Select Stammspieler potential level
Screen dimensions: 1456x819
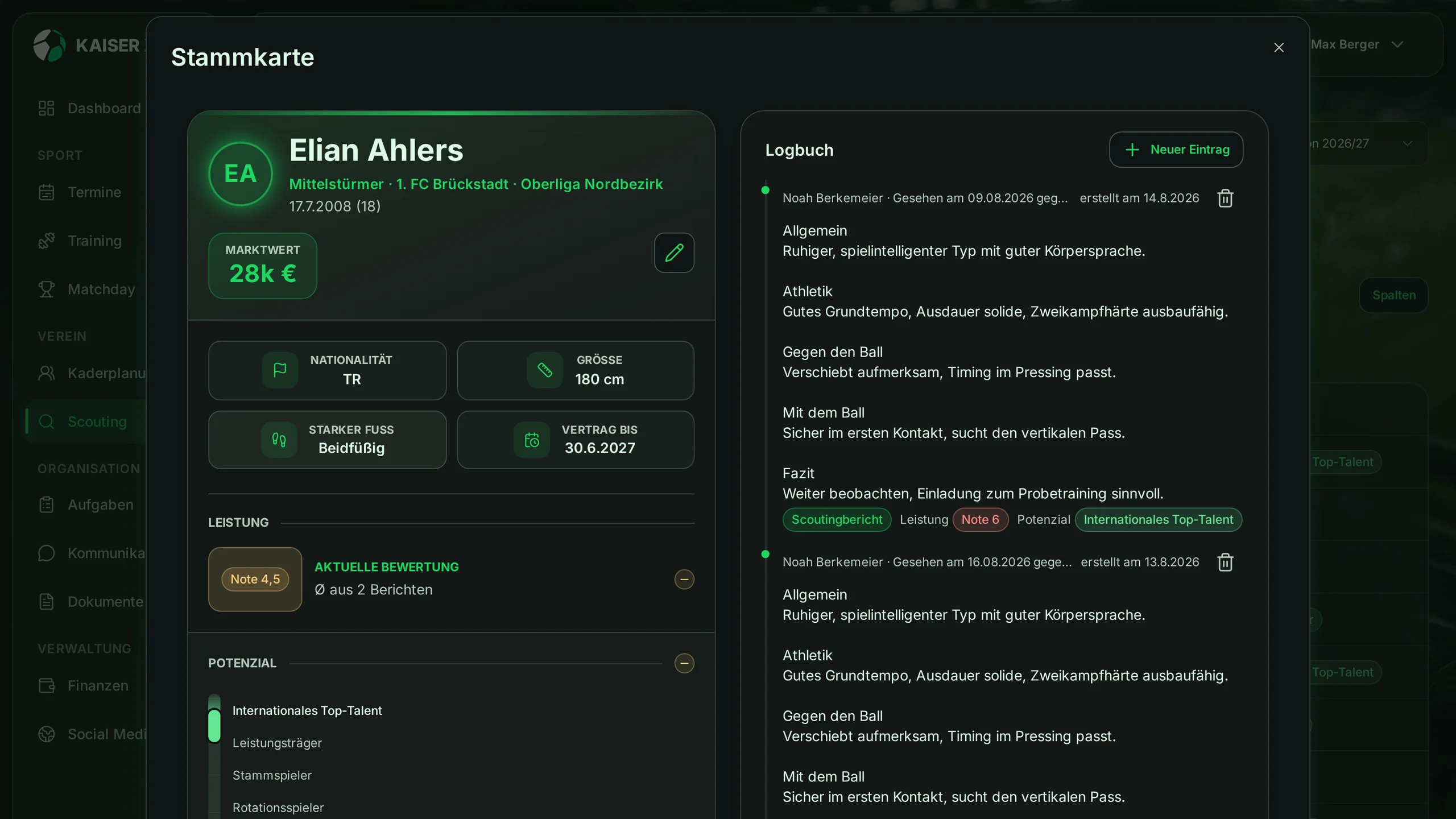(x=272, y=775)
